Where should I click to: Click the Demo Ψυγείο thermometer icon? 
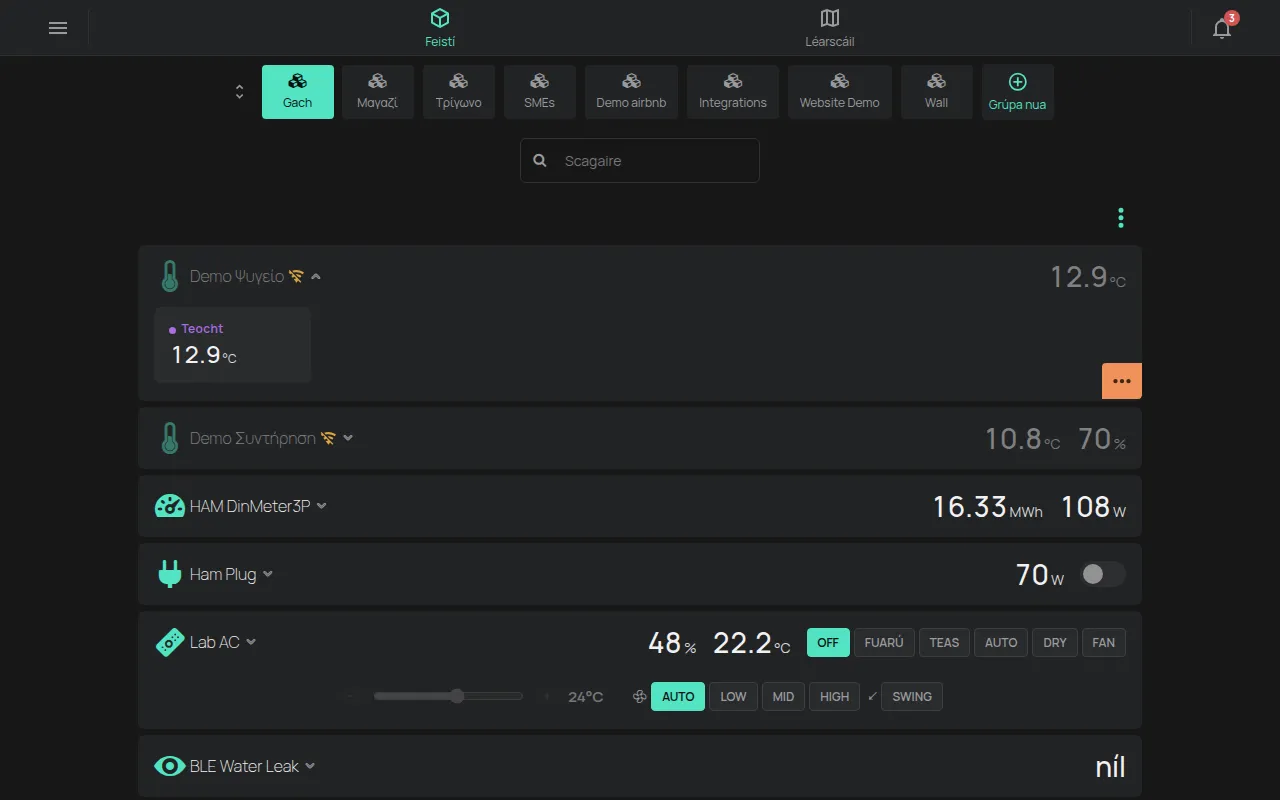[170, 276]
